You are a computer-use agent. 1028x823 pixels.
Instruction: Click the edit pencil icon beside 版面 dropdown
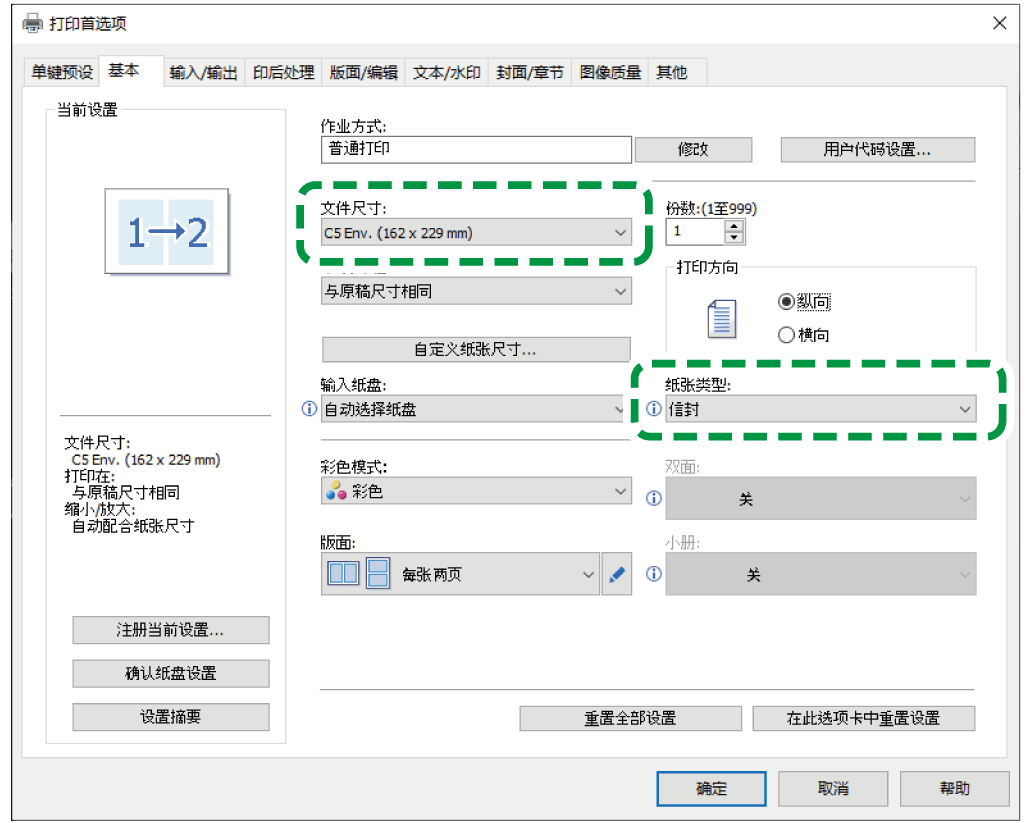click(x=617, y=574)
